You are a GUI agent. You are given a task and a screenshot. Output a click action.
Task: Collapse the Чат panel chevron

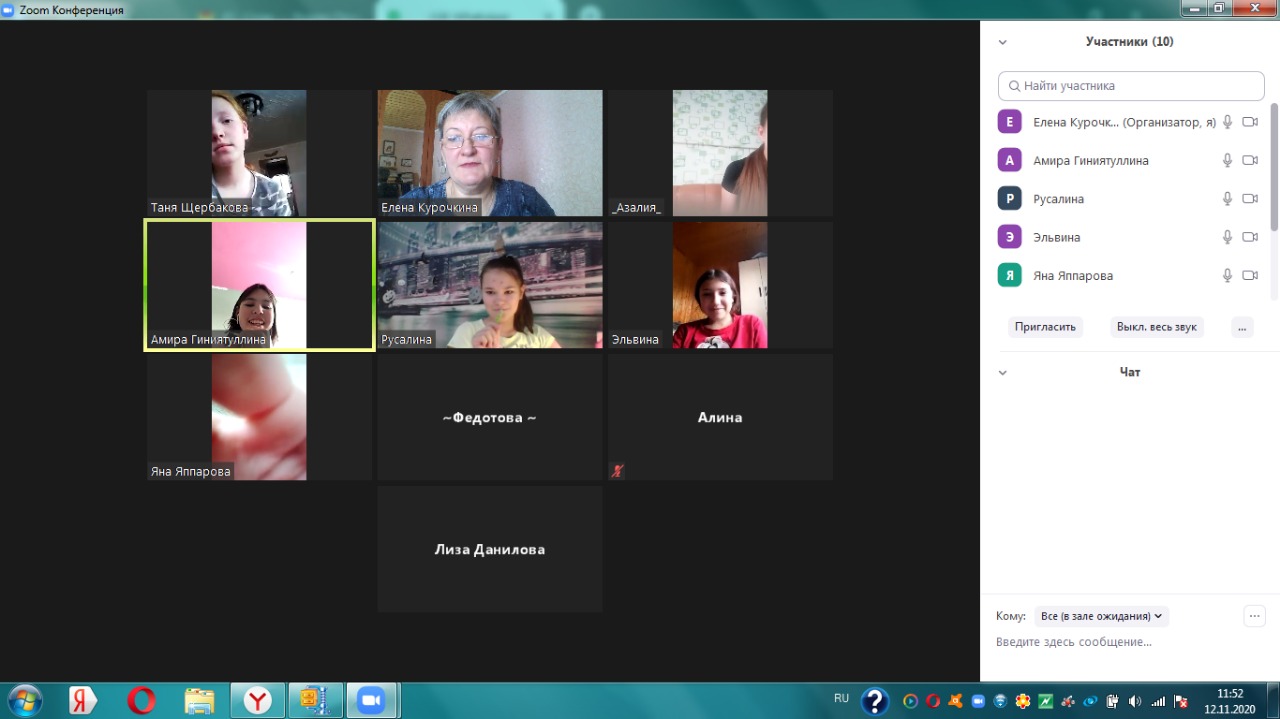point(1003,372)
